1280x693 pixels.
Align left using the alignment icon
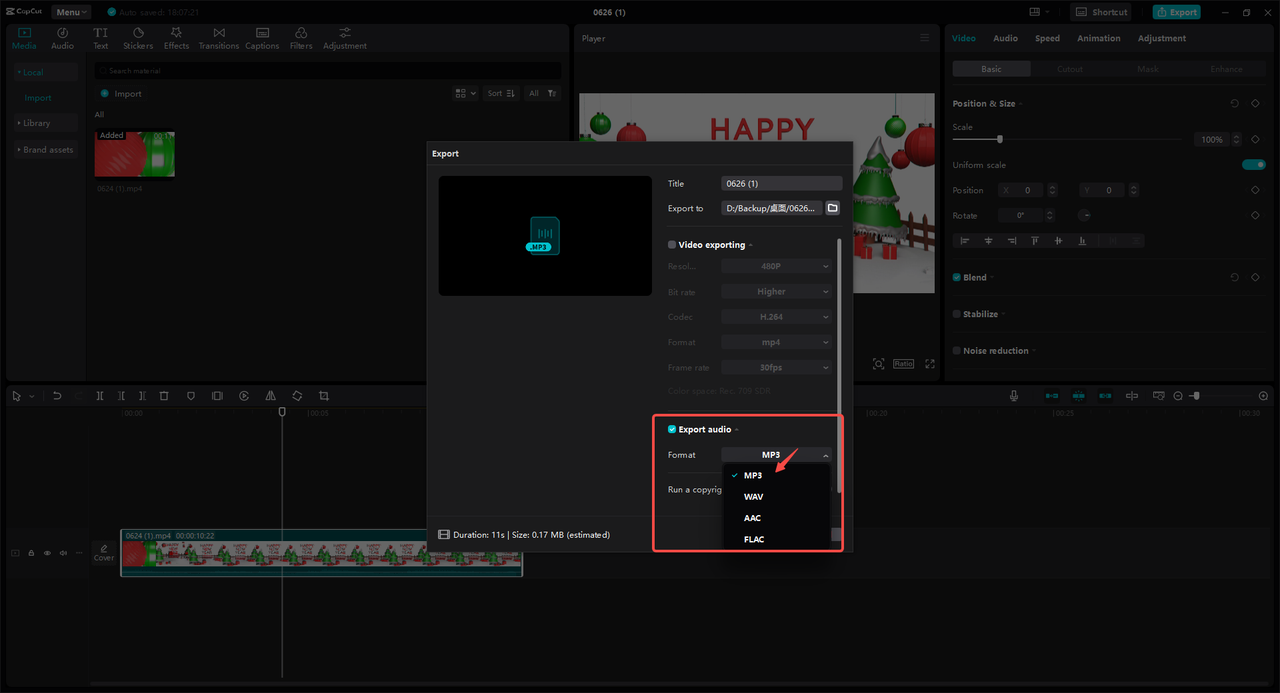coord(965,240)
